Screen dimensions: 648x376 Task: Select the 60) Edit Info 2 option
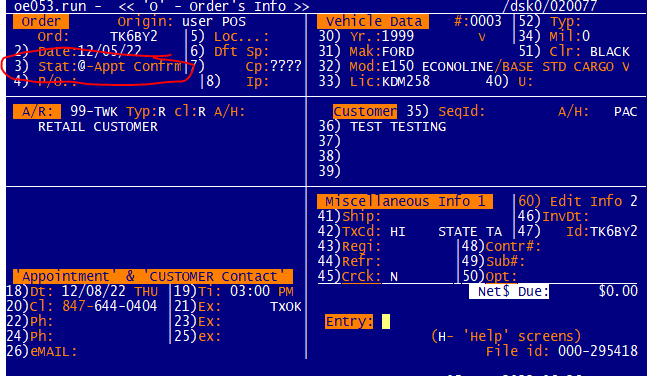point(577,202)
